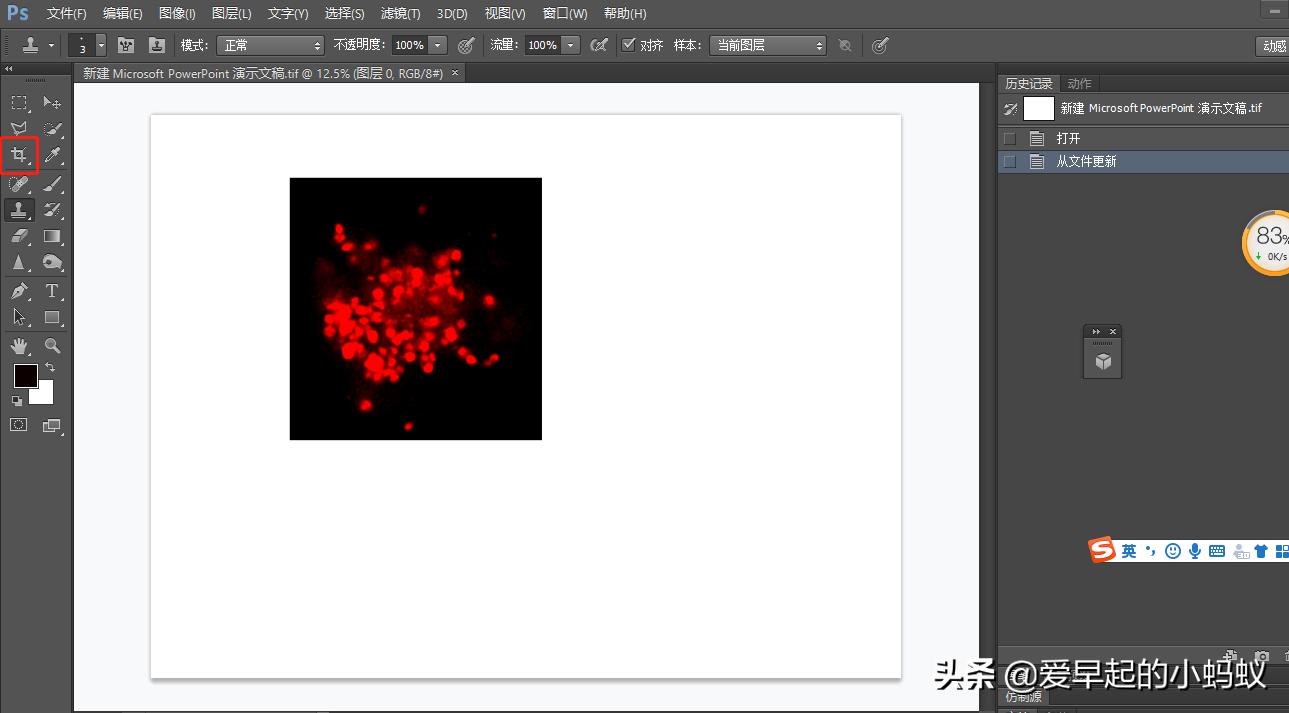Screen dimensions: 1289x713
Task: Open the 流量 flow slider arrow
Action: point(571,45)
